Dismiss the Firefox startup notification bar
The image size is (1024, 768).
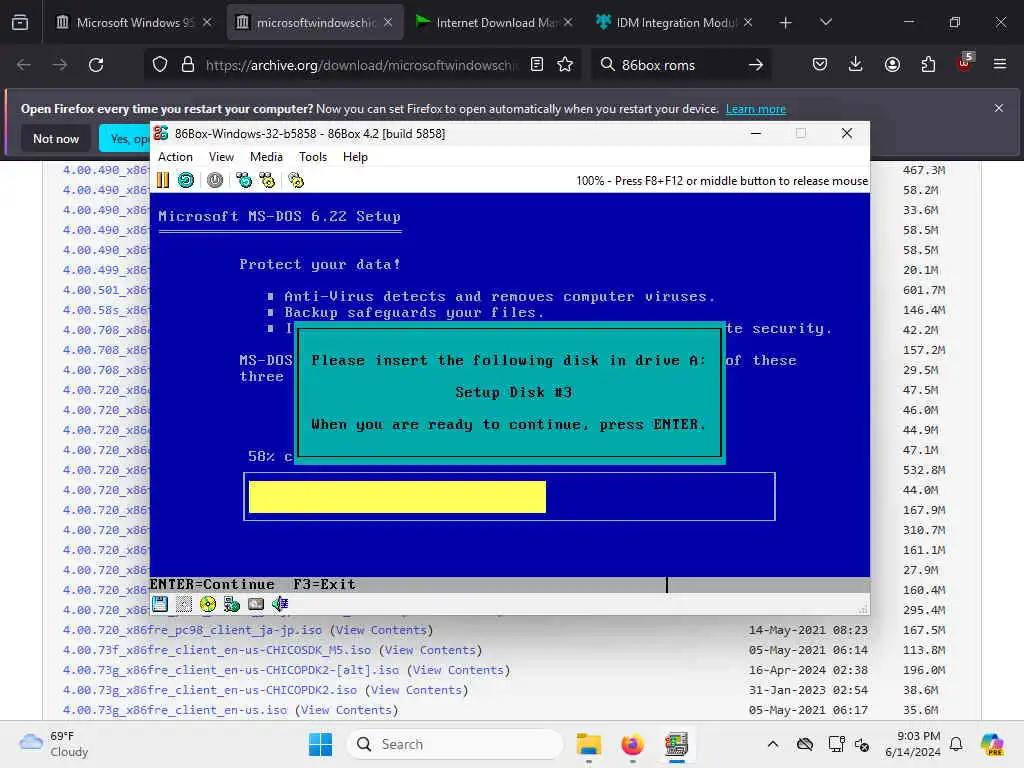coord(999,108)
